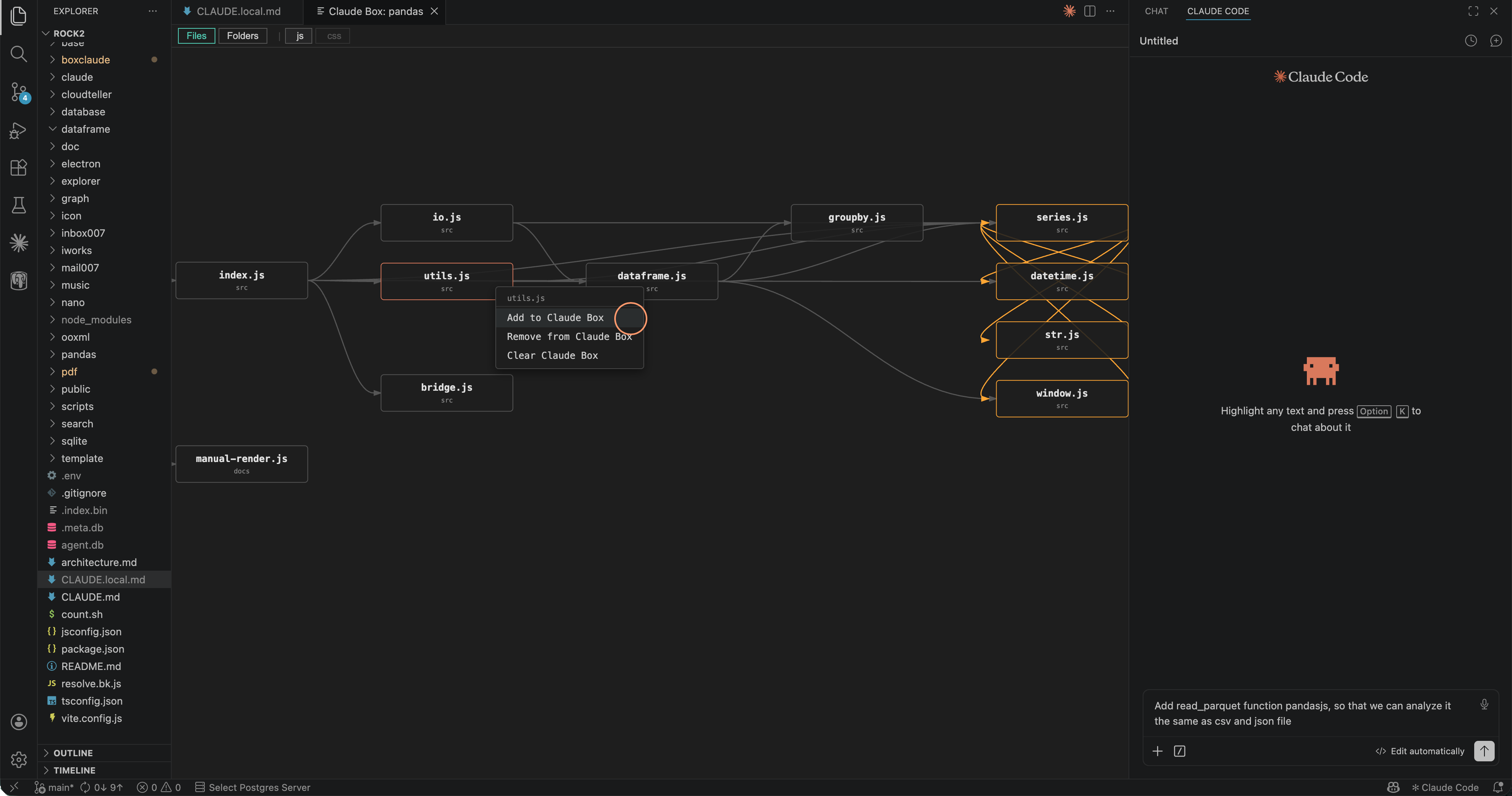Select the CLAUDE CODE tab
The width and height of the screenshot is (1512, 796).
coord(1218,11)
